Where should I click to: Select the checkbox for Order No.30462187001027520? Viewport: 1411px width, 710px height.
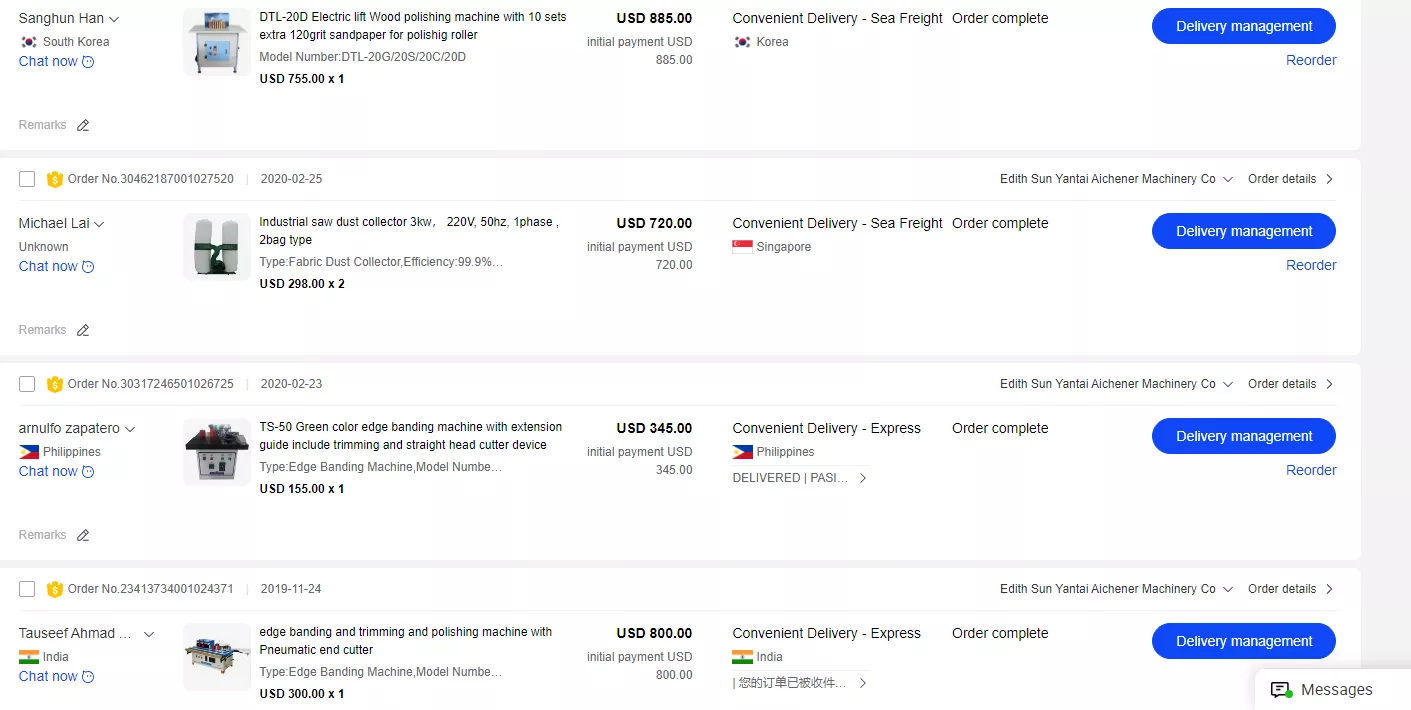click(x=27, y=179)
